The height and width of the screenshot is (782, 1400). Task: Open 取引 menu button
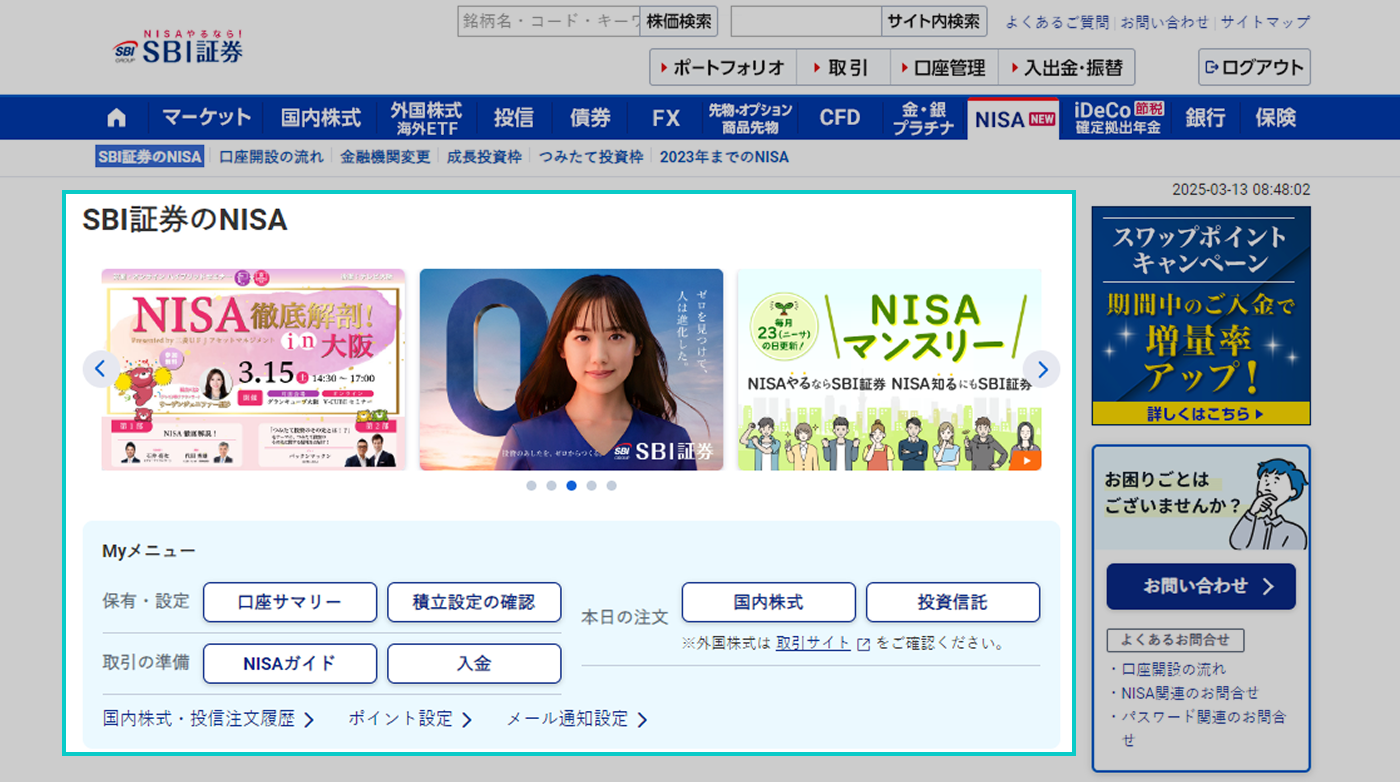843,67
